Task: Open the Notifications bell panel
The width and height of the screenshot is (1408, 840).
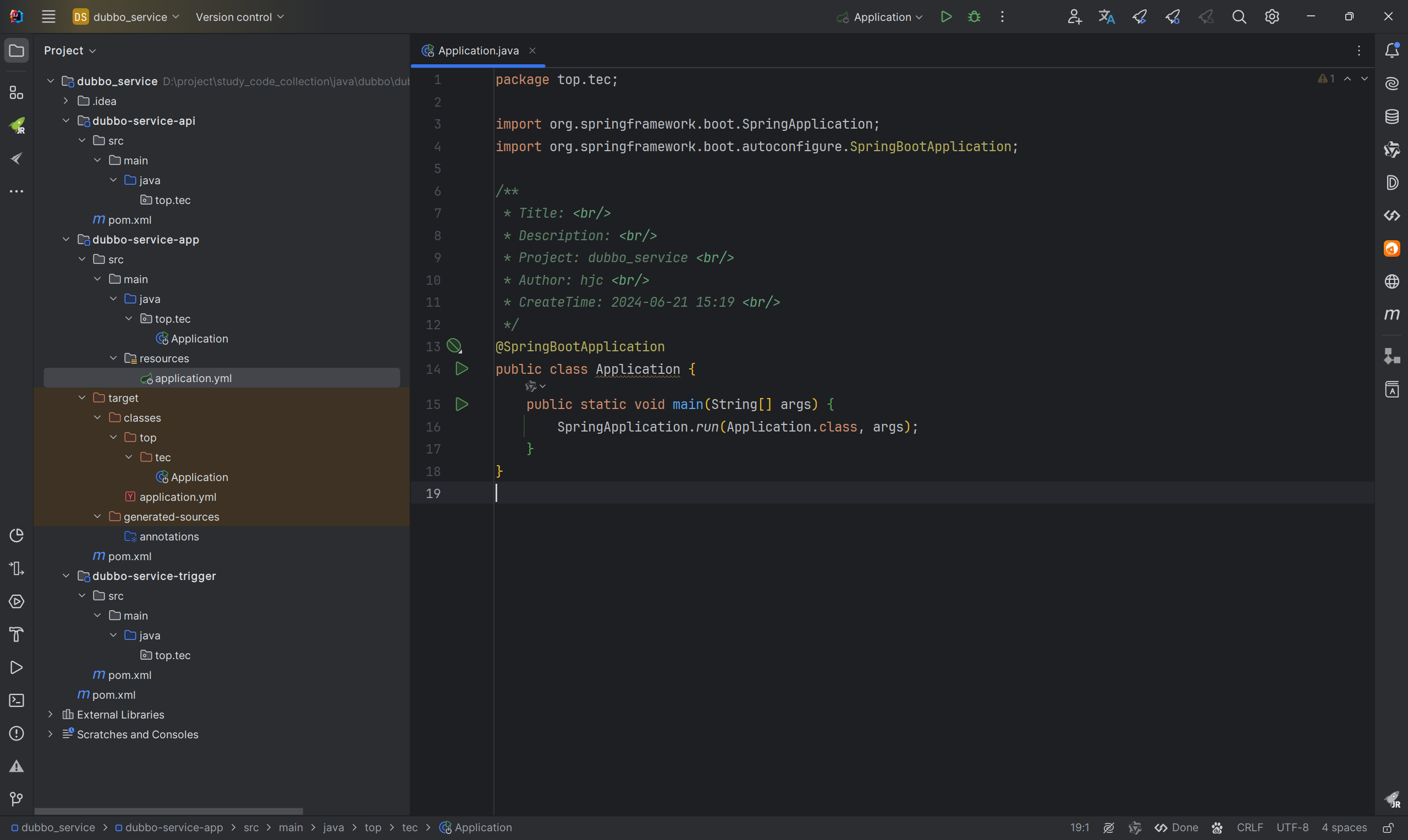Action: (1391, 51)
